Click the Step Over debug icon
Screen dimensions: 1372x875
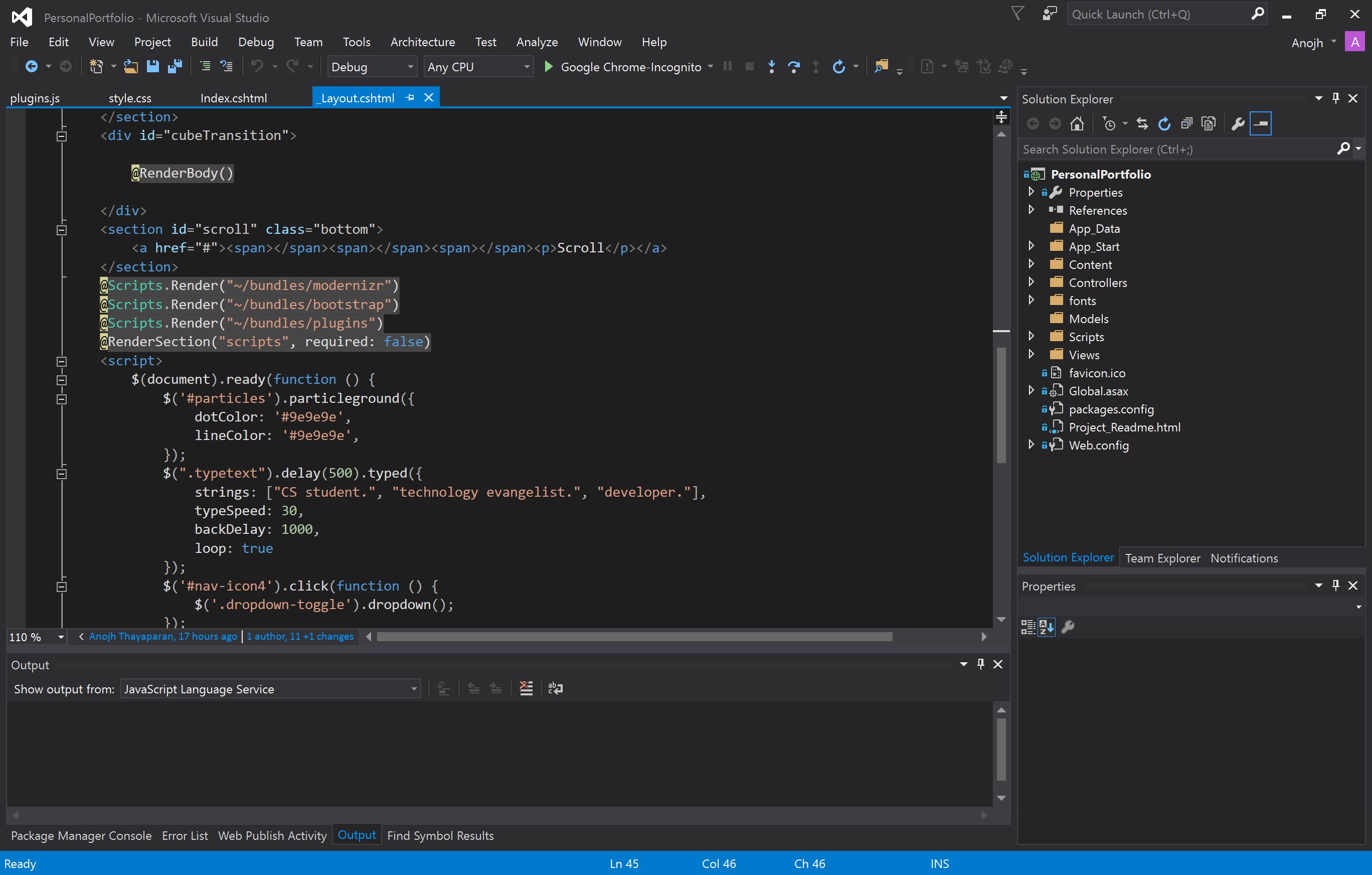point(794,67)
